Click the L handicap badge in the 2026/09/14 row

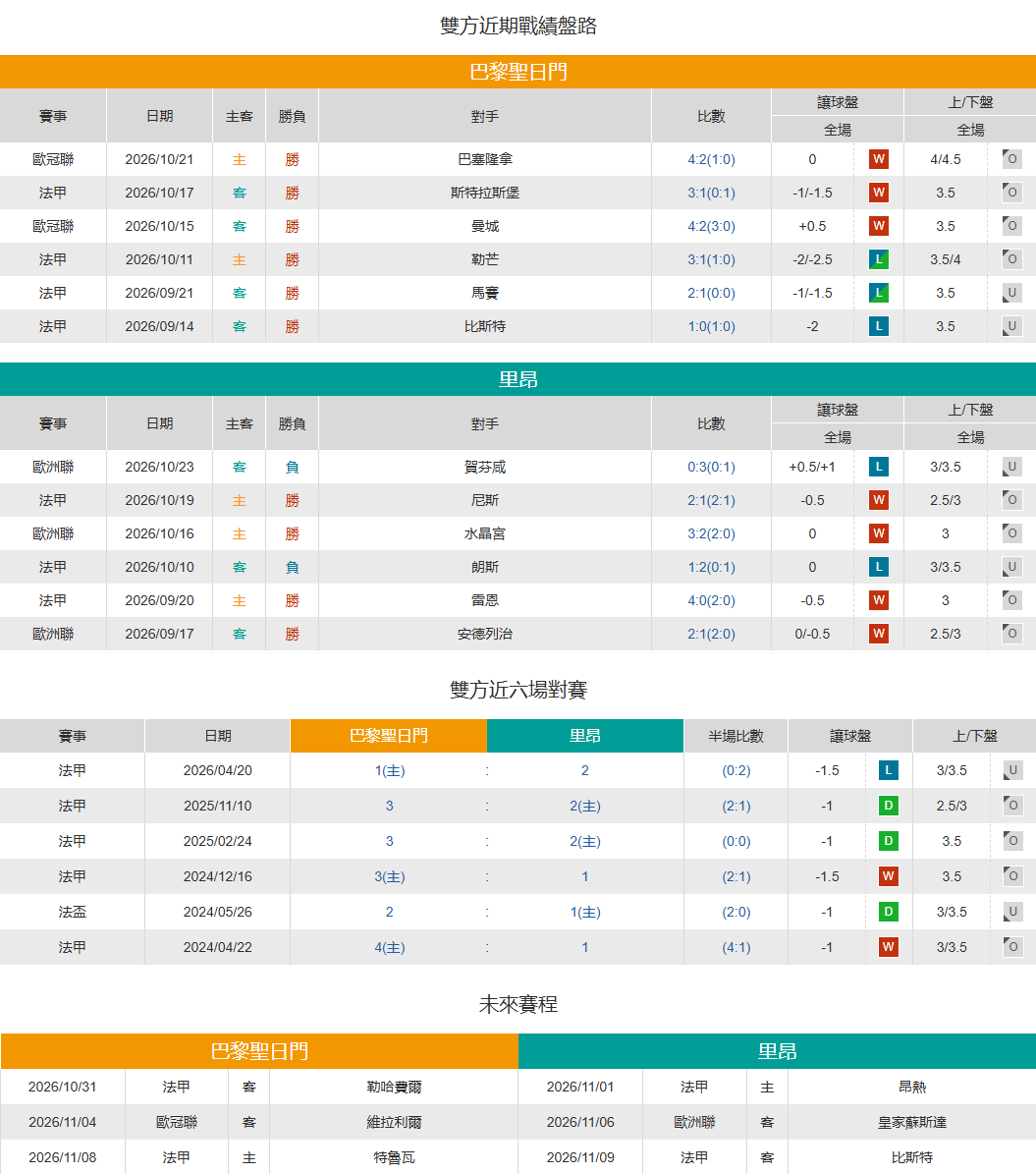[879, 326]
